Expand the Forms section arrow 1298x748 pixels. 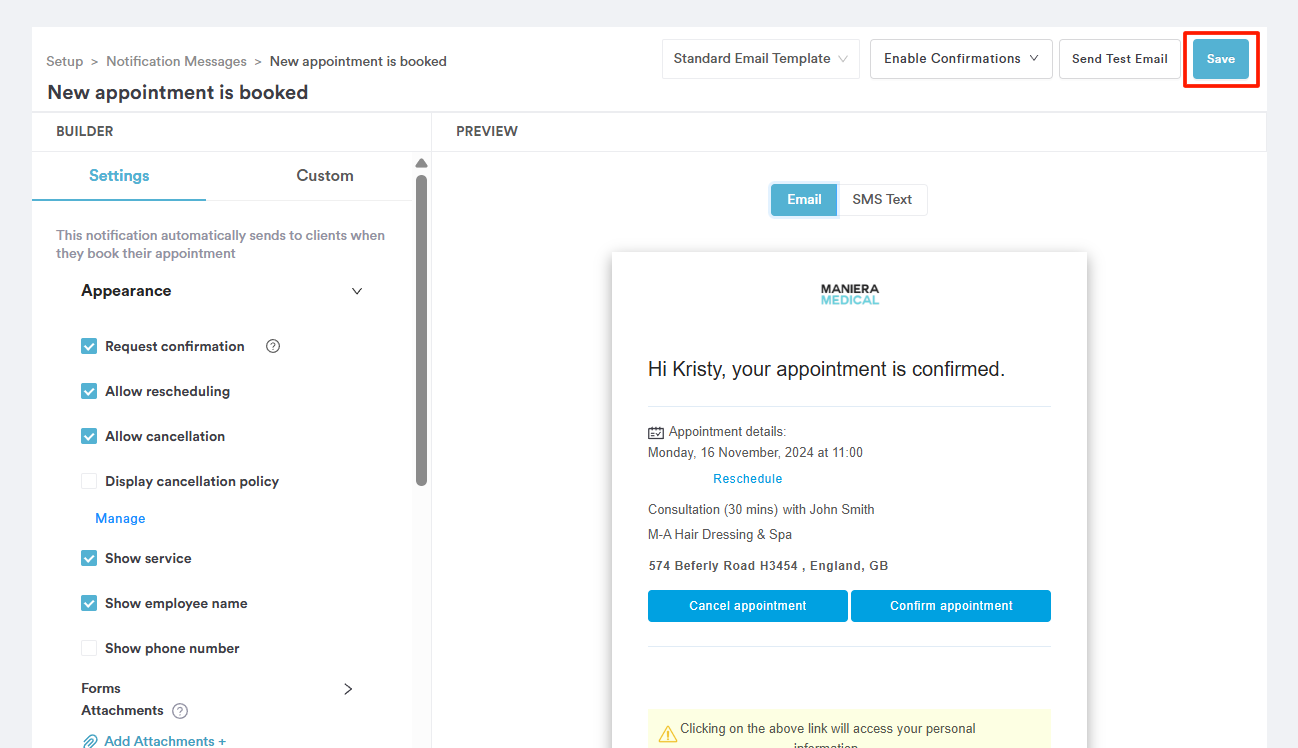348,689
